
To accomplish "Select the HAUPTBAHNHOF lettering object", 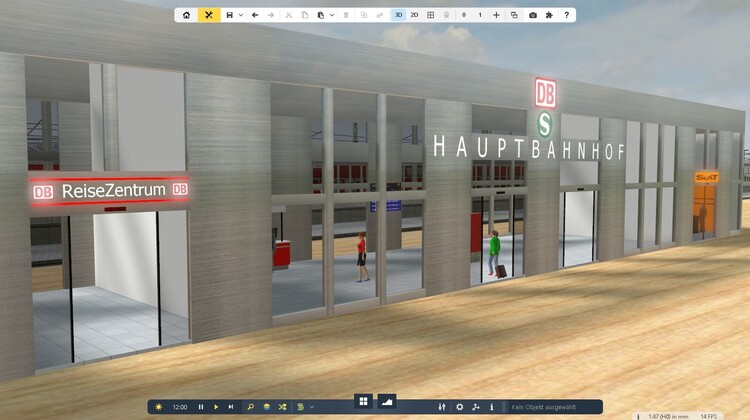I will coord(529,148).
